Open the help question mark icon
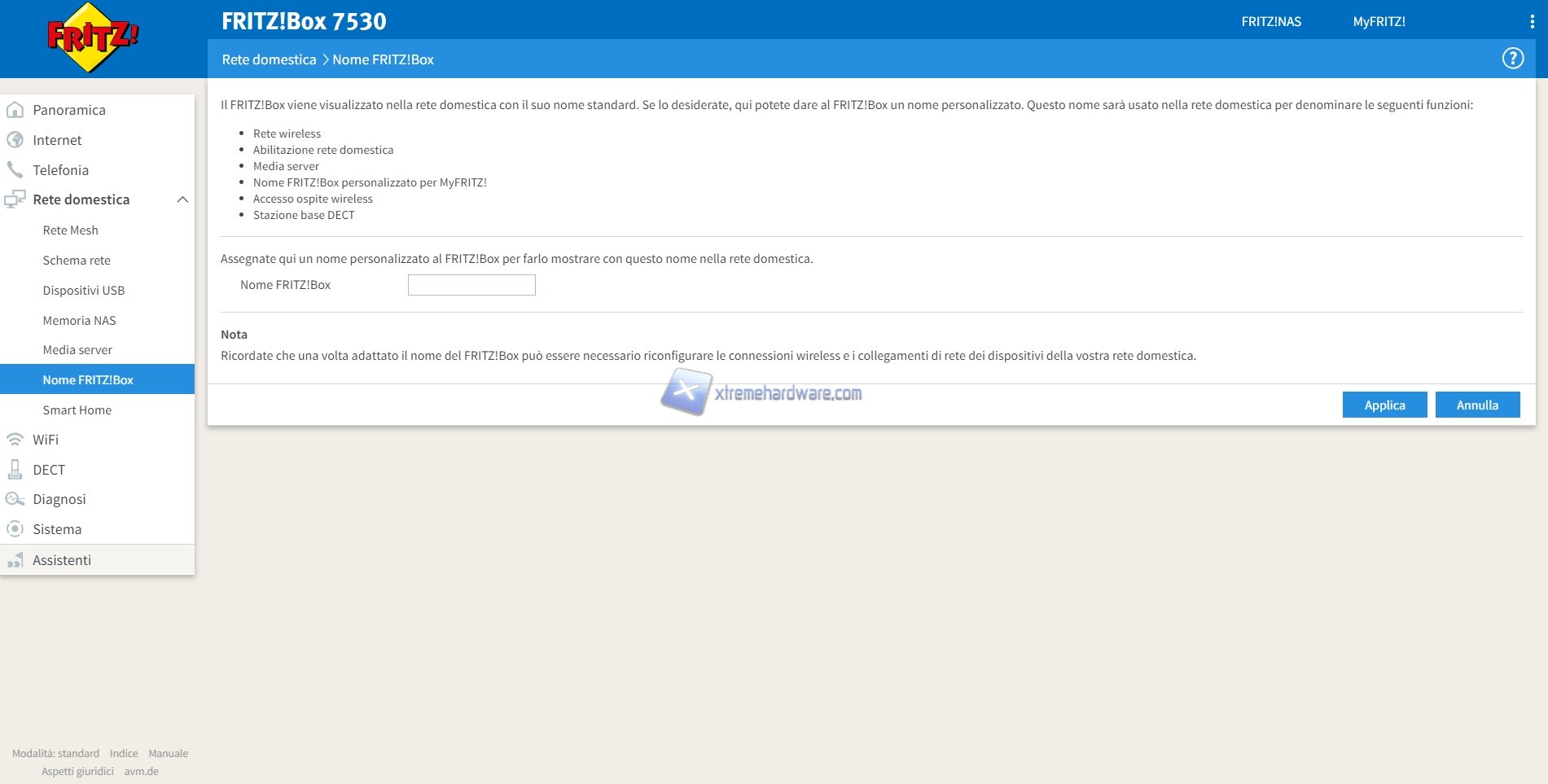This screenshot has width=1548, height=784. pos(1512,59)
